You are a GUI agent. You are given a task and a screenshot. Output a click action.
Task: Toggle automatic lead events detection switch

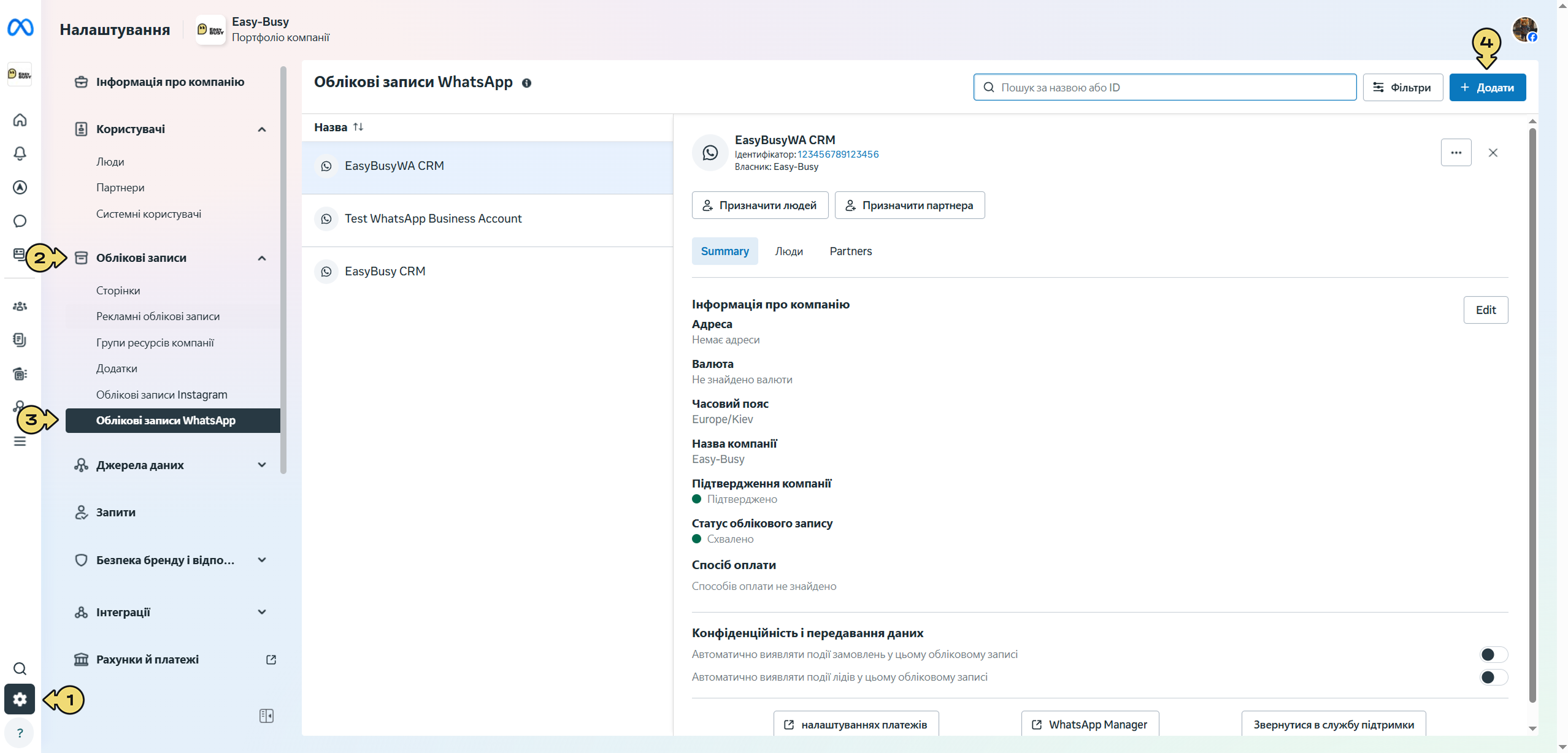pos(1493,677)
